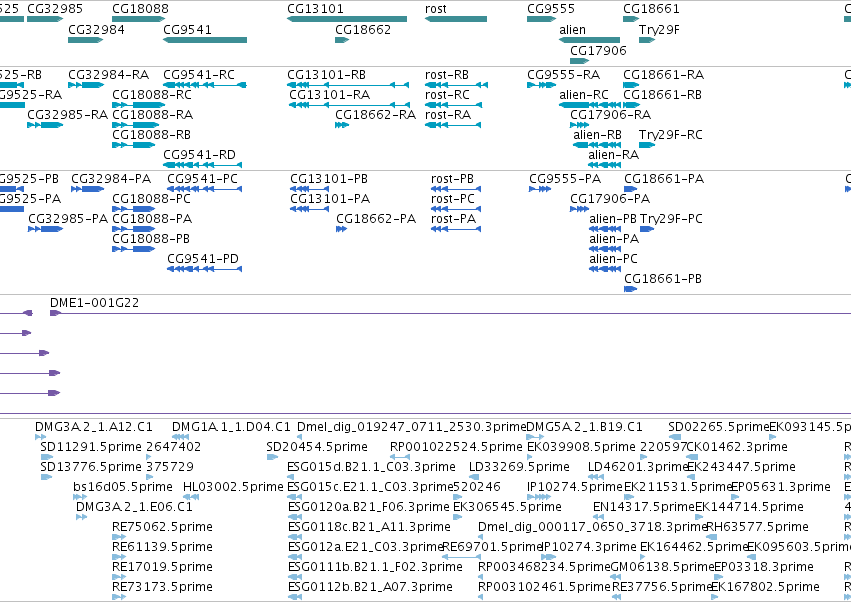851x602 pixels.
Task: Click EST GM06138.5prime
Action: coord(663,567)
